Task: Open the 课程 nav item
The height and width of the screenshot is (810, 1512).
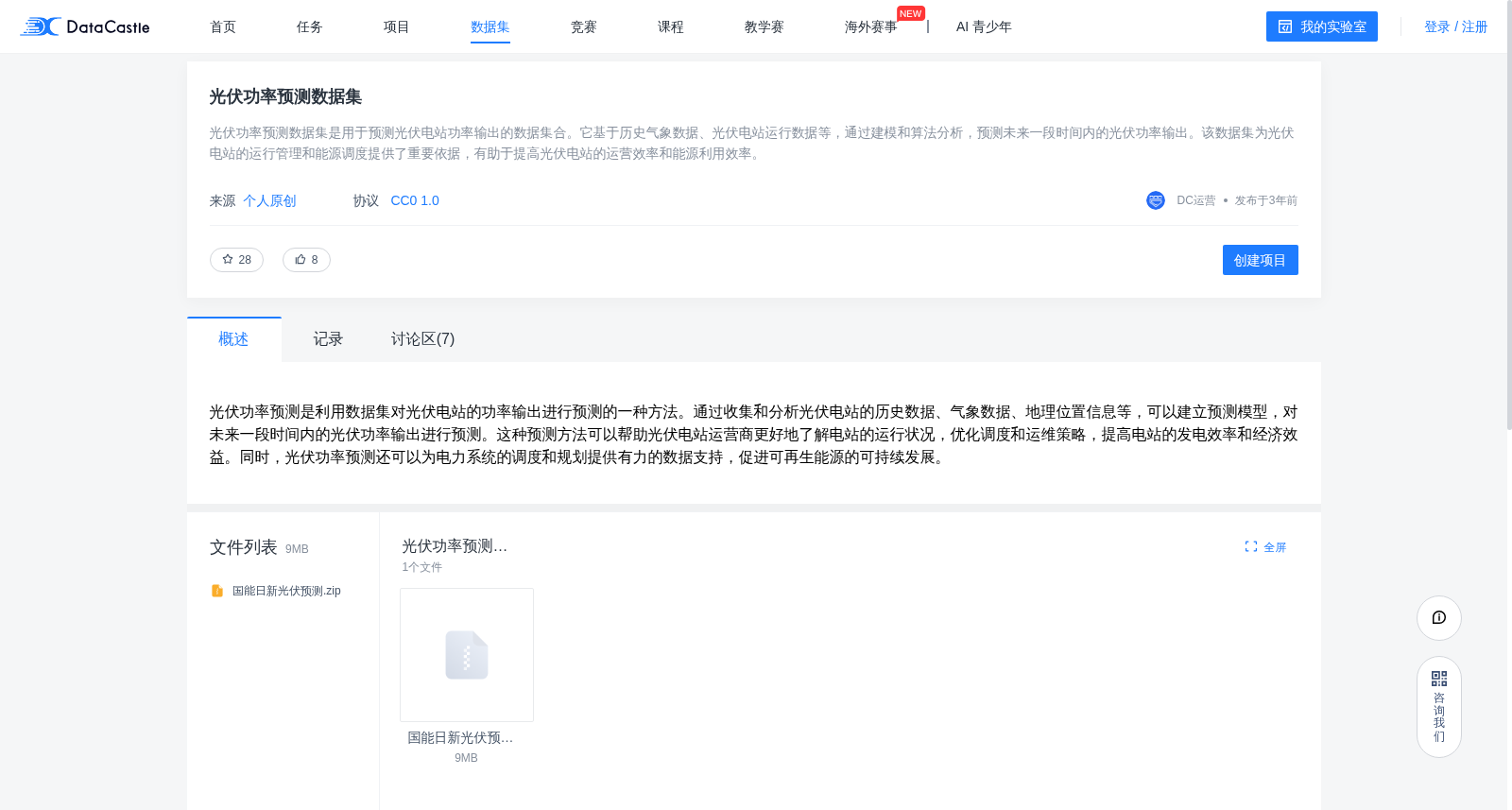Action: pos(671,27)
